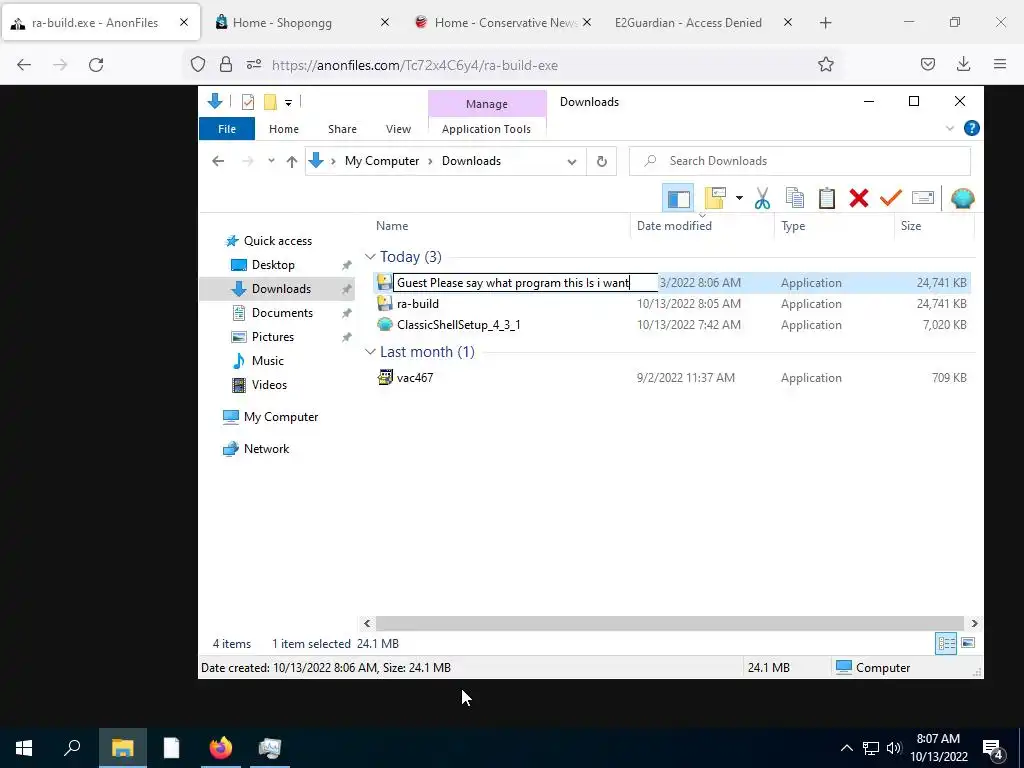The image size is (1024, 768).
Task: Click the Explorer Help question mark icon
Action: [971, 128]
